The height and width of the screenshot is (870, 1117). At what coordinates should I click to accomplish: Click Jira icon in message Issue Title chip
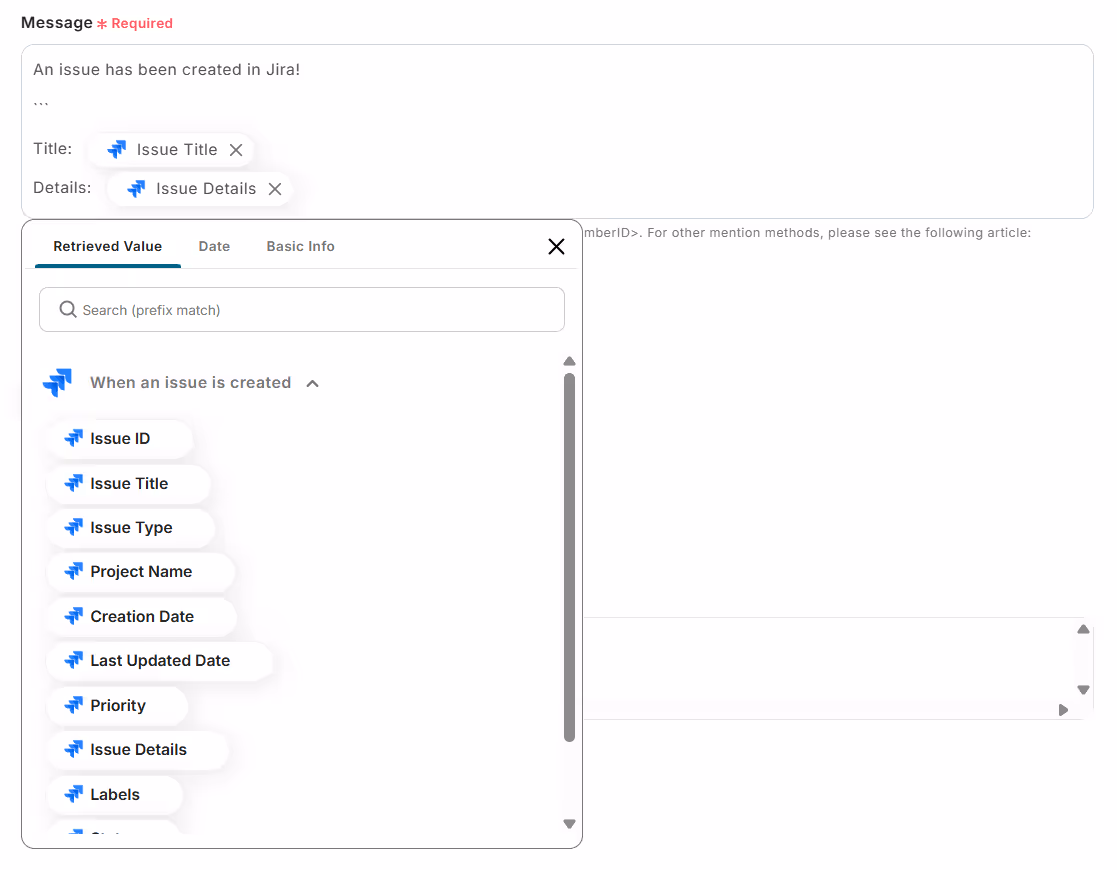click(117, 149)
